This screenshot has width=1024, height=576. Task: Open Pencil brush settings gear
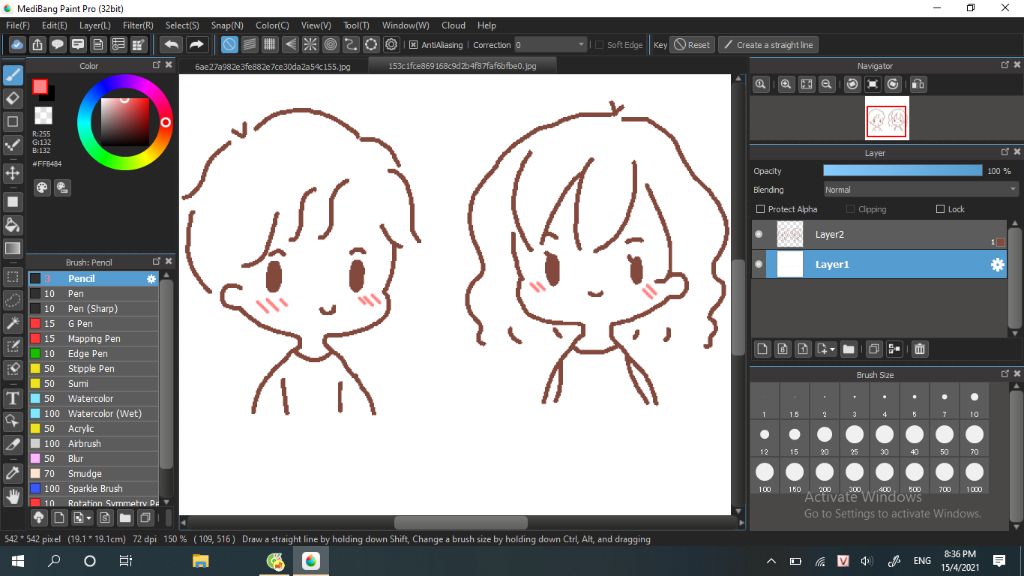152,279
